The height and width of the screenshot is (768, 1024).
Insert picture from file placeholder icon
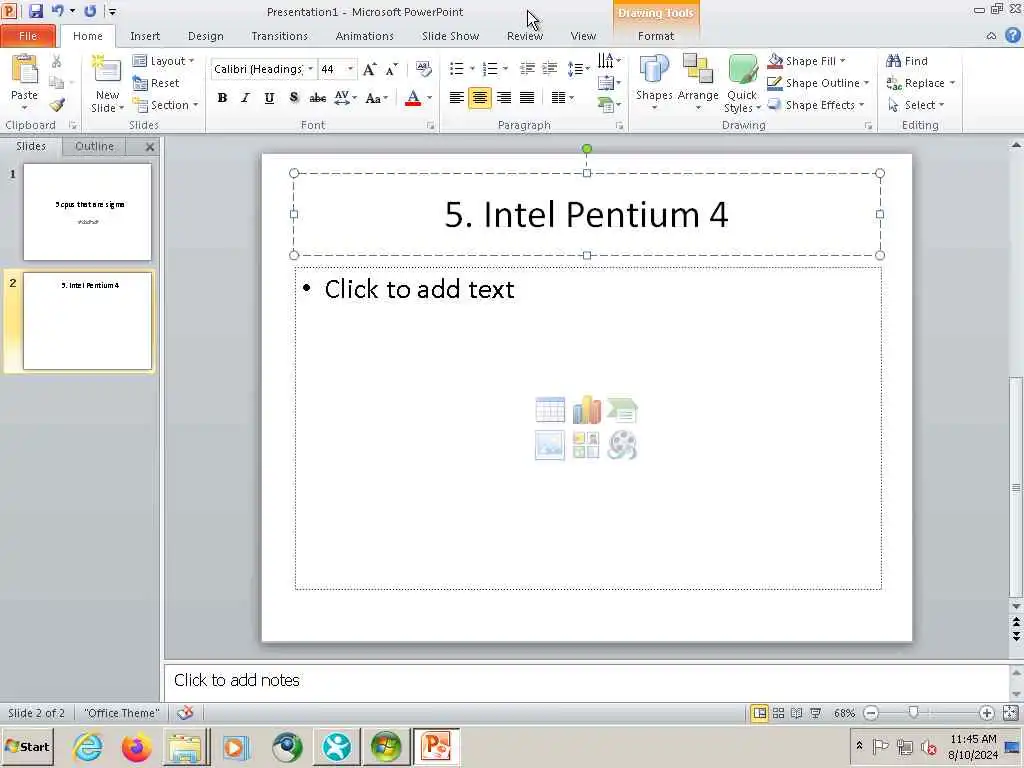[x=550, y=445]
